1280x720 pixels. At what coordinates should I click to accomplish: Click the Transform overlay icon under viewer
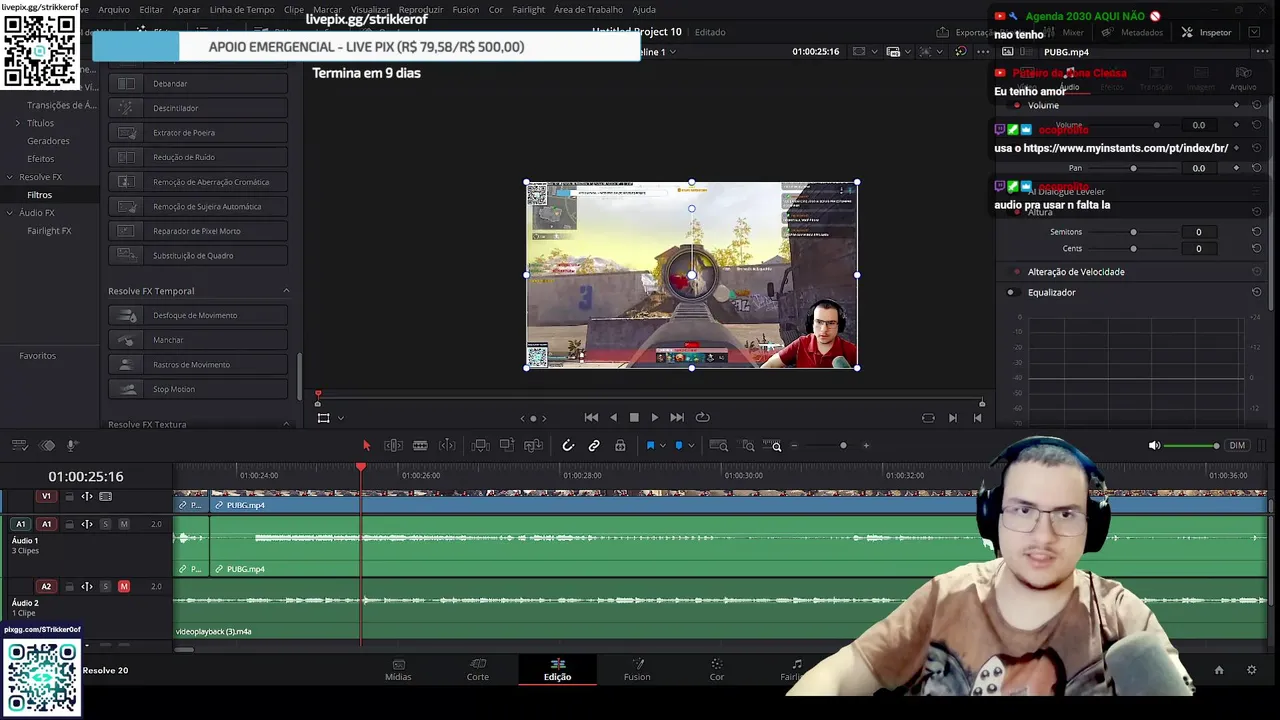323,418
